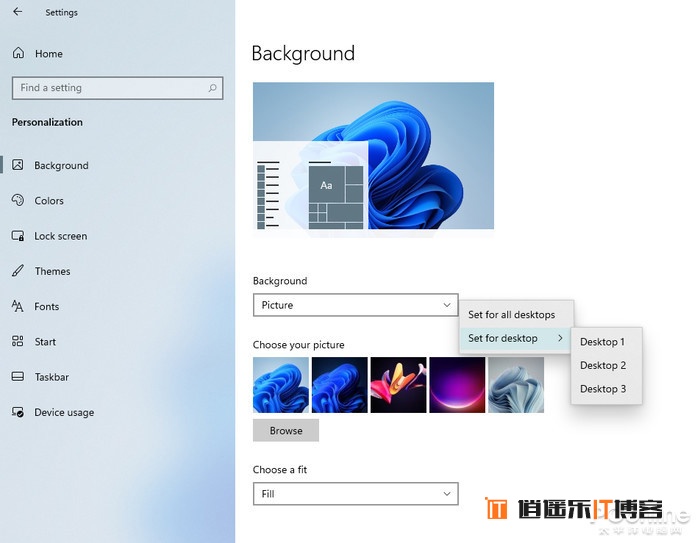The image size is (700, 543).
Task: Focus the Find a setting box
Action: (x=117, y=88)
